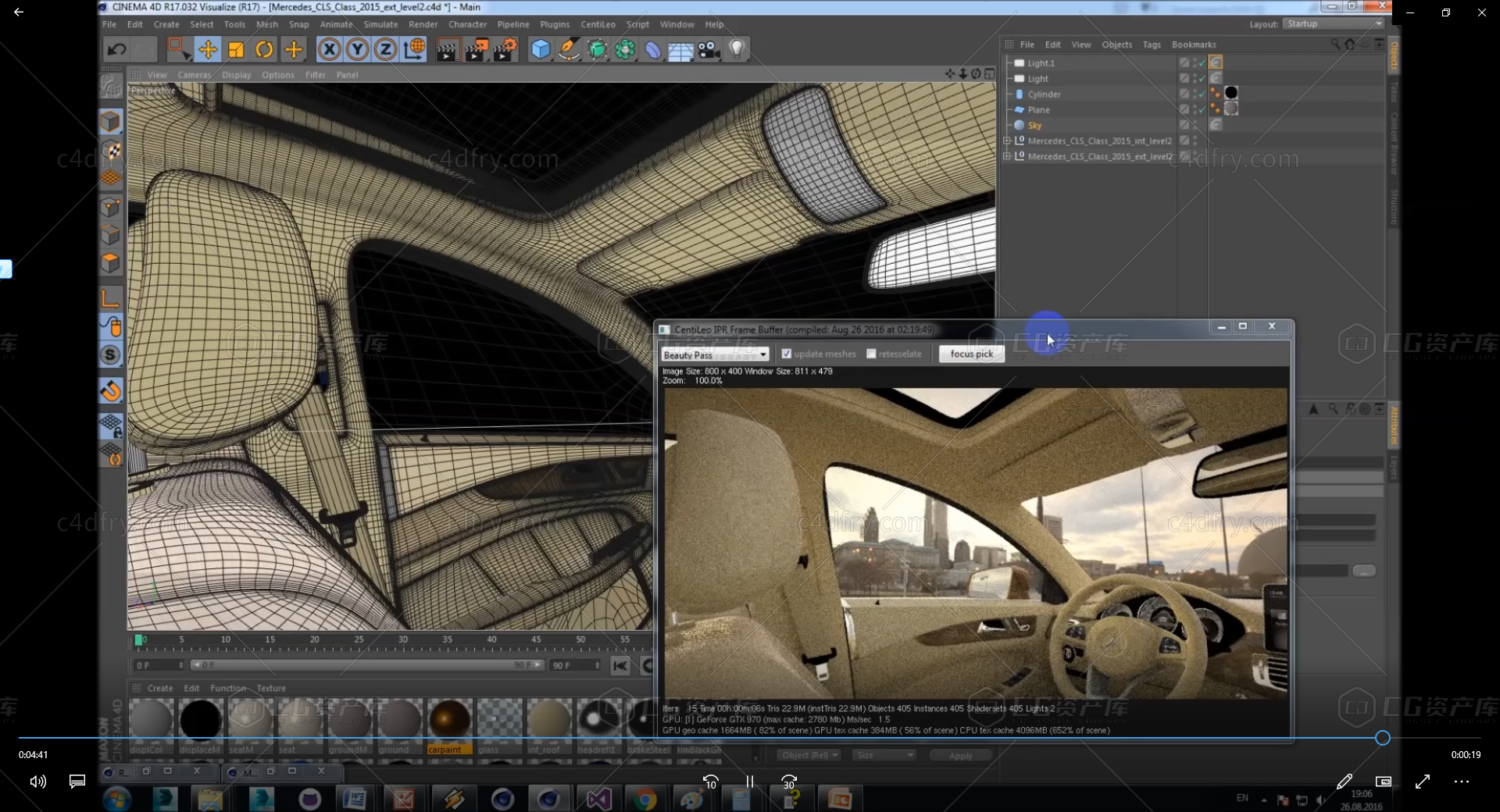
Task: Add a Camera object
Action: [709, 50]
